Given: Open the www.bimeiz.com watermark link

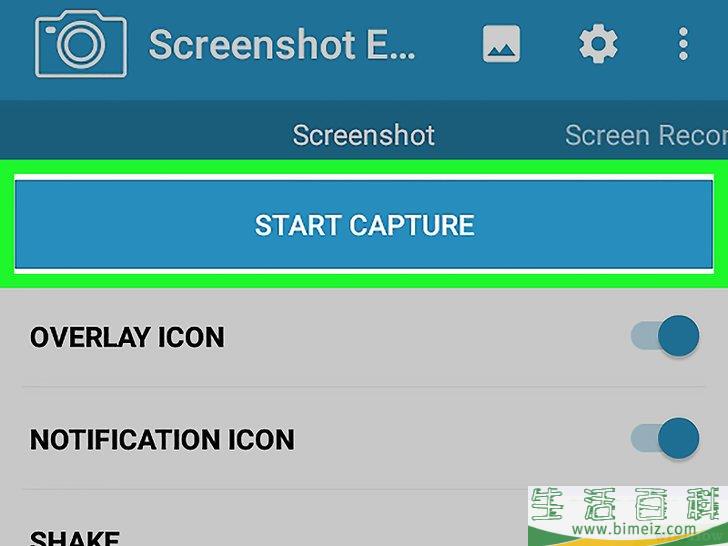Looking at the screenshot, I should [634, 528].
